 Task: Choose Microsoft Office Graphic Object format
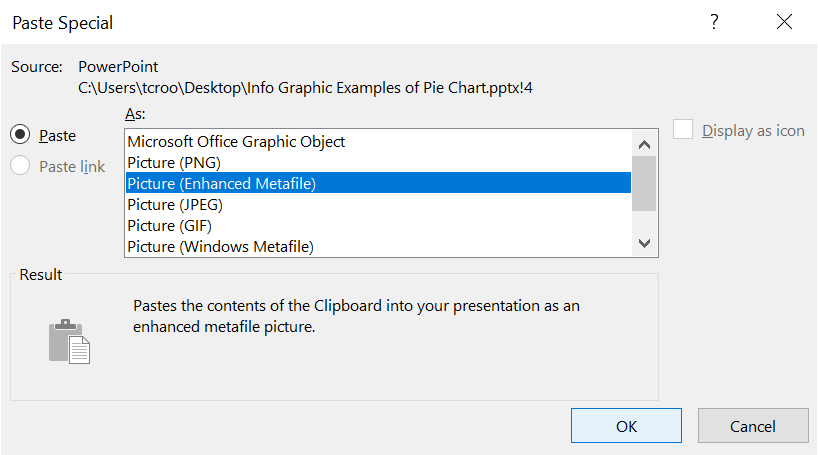[x=236, y=142]
